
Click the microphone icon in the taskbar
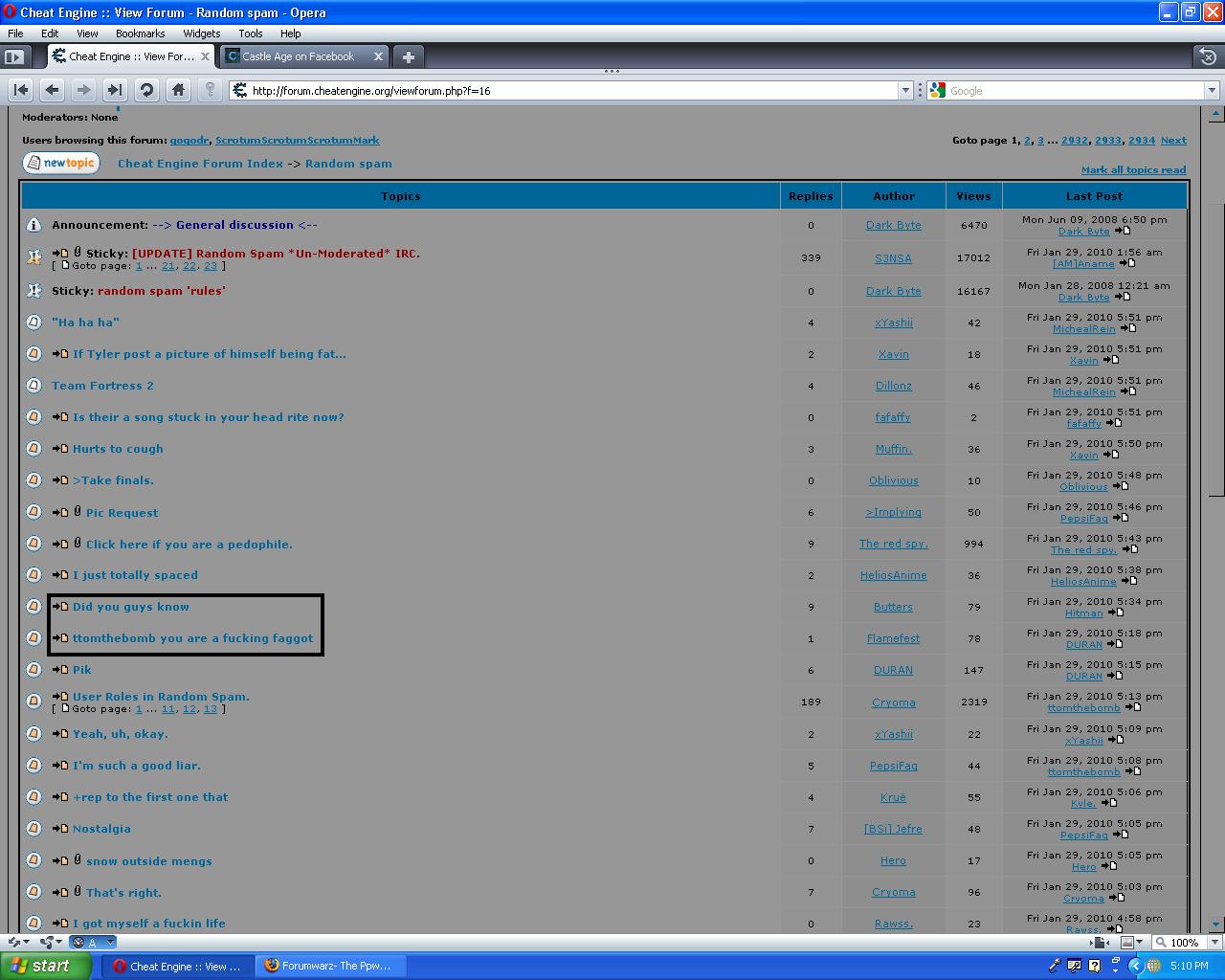click(x=1055, y=966)
